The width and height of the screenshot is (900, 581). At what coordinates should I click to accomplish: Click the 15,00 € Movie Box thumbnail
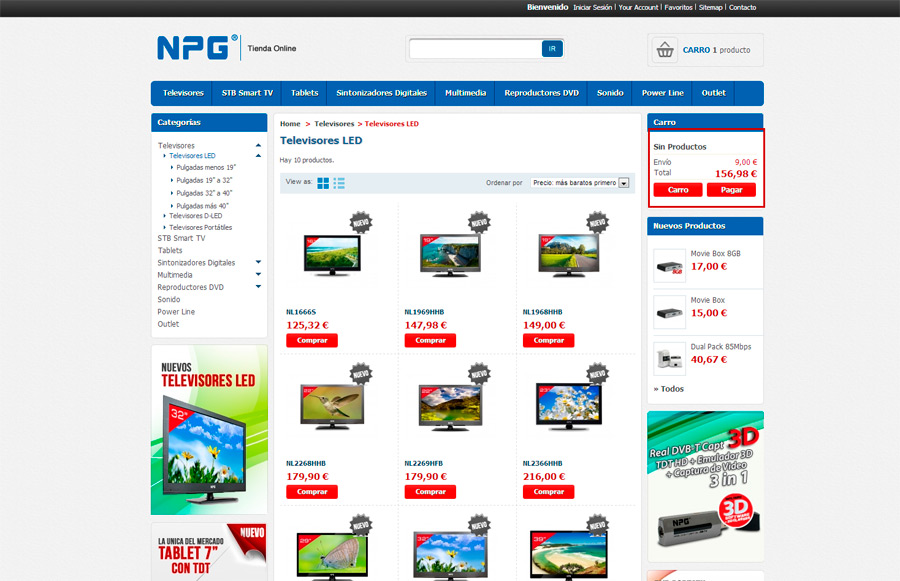[x=669, y=312]
